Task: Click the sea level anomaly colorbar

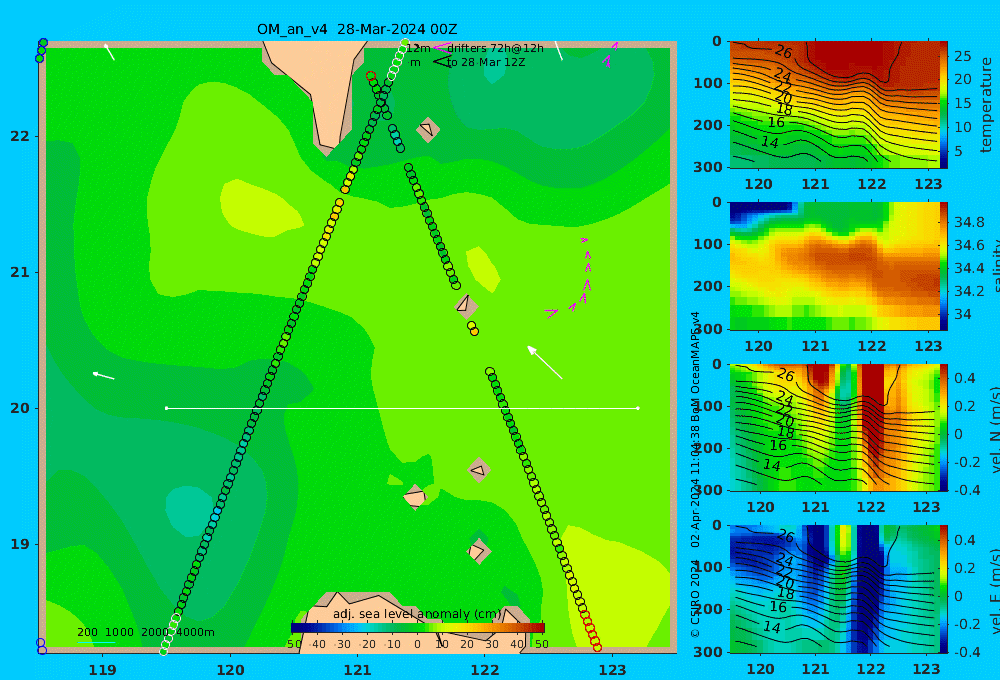Action: [418, 628]
